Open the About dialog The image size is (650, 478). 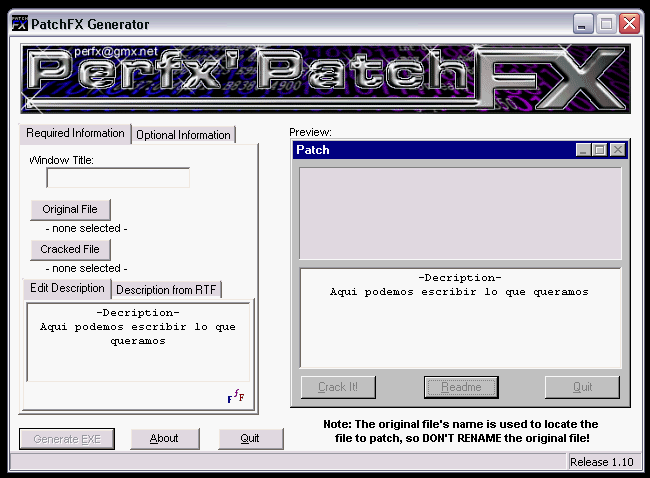click(x=164, y=438)
